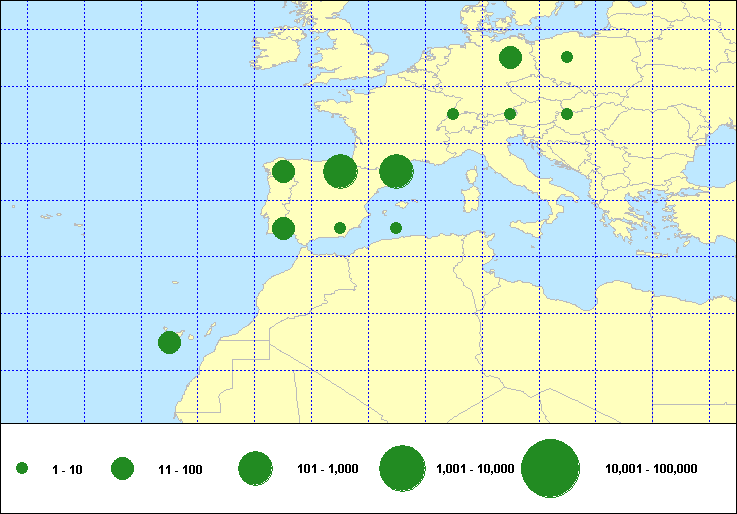The height and width of the screenshot is (514, 737).
Task: Click the small dot over Austria
Action: pyautogui.click(x=510, y=114)
